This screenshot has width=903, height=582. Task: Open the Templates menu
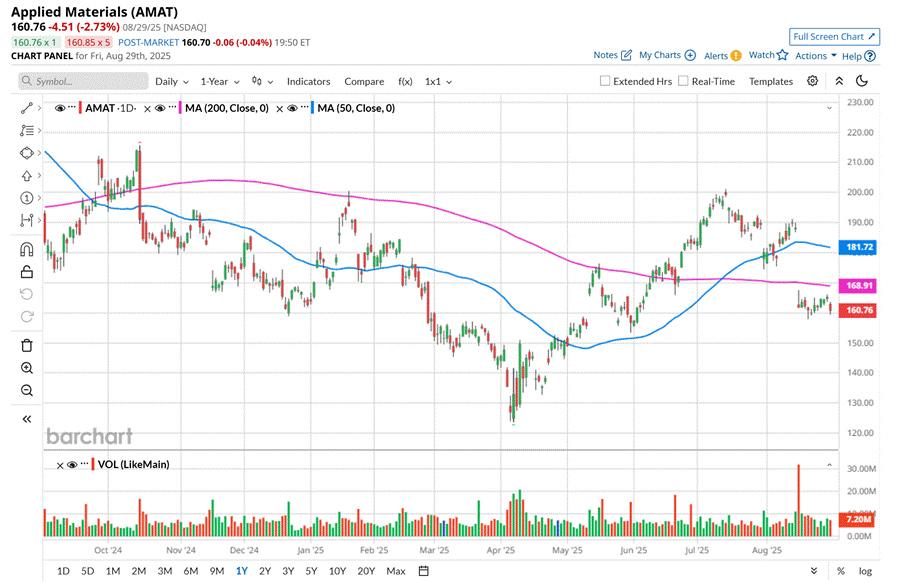point(771,82)
